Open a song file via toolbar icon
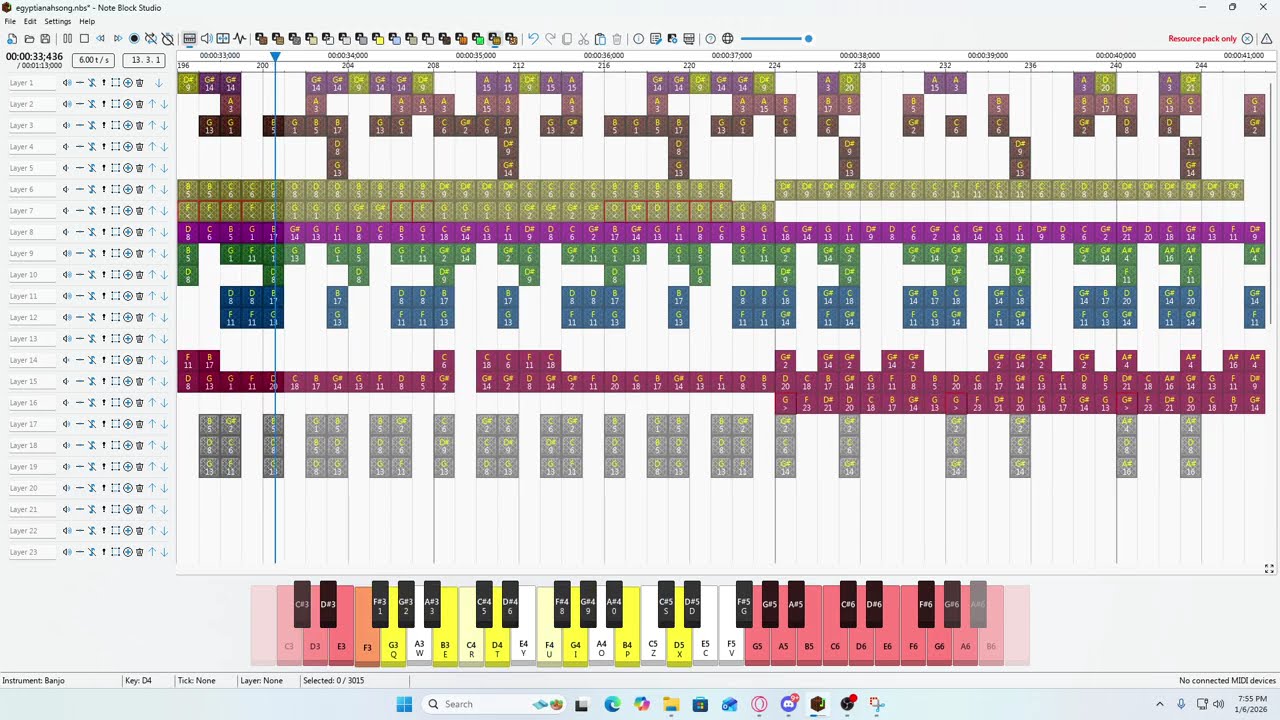The height and width of the screenshot is (720, 1280). tap(28, 39)
